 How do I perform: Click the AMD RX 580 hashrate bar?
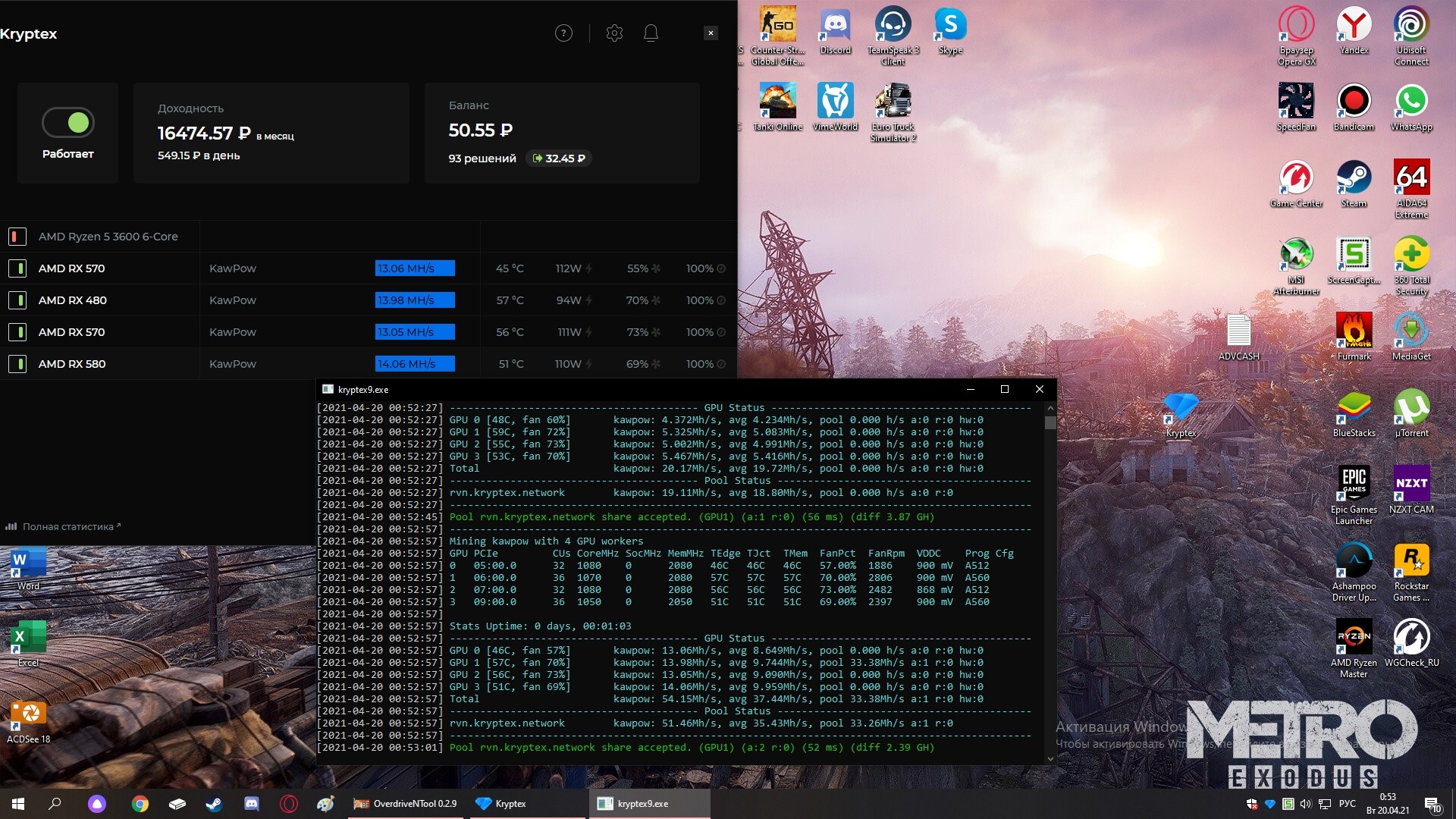tap(415, 364)
